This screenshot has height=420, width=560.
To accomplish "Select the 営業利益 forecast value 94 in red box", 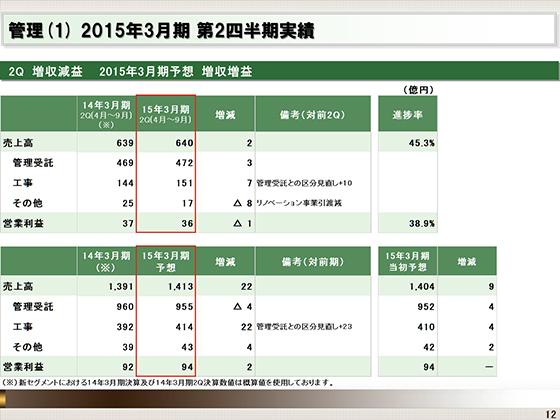I will point(187,367).
